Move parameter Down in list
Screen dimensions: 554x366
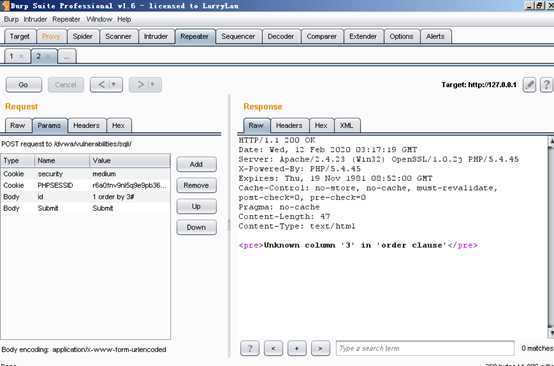pyautogui.click(x=196, y=228)
